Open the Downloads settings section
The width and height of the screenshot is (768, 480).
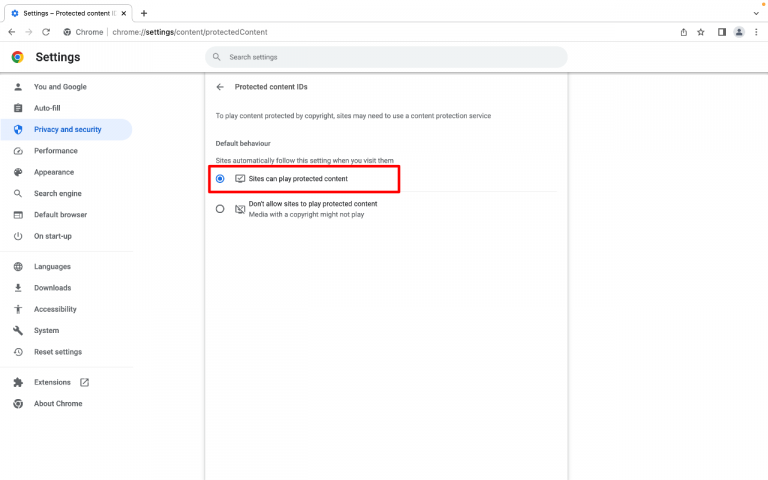point(52,288)
